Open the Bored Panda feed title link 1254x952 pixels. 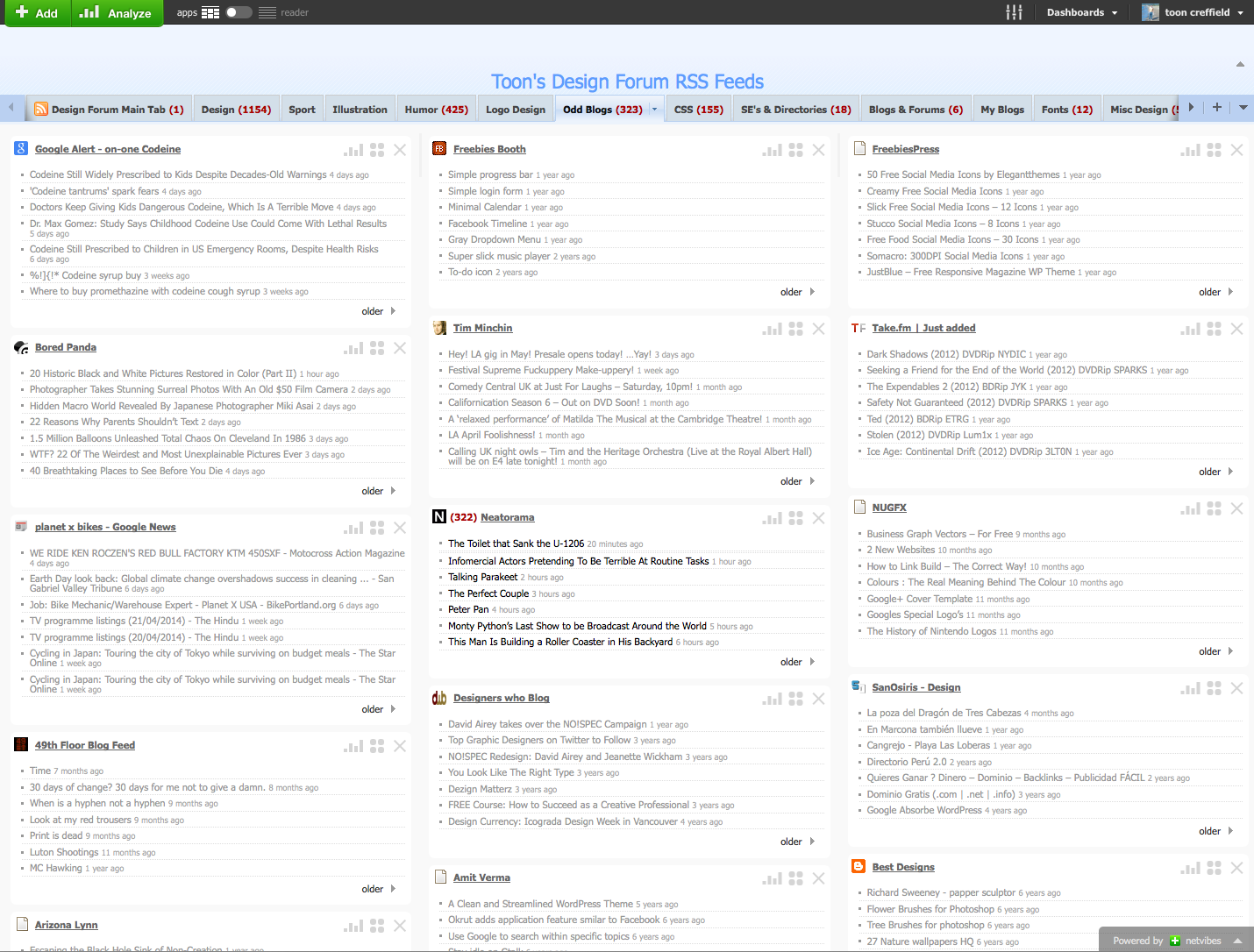click(66, 347)
